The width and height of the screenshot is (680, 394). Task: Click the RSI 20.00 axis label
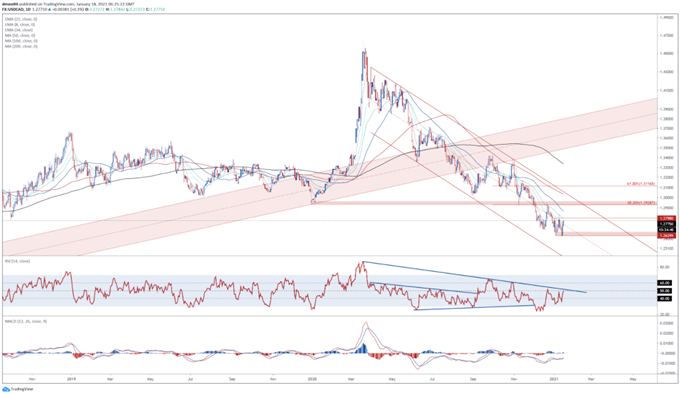pos(664,314)
